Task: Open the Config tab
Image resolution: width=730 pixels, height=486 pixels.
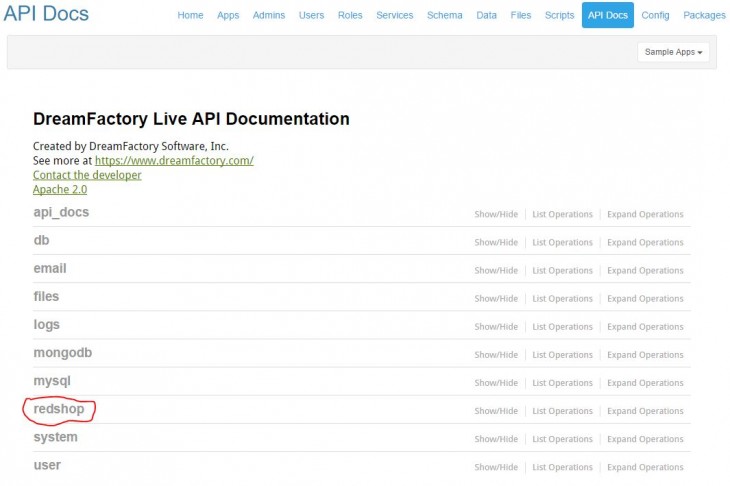Action: click(655, 16)
